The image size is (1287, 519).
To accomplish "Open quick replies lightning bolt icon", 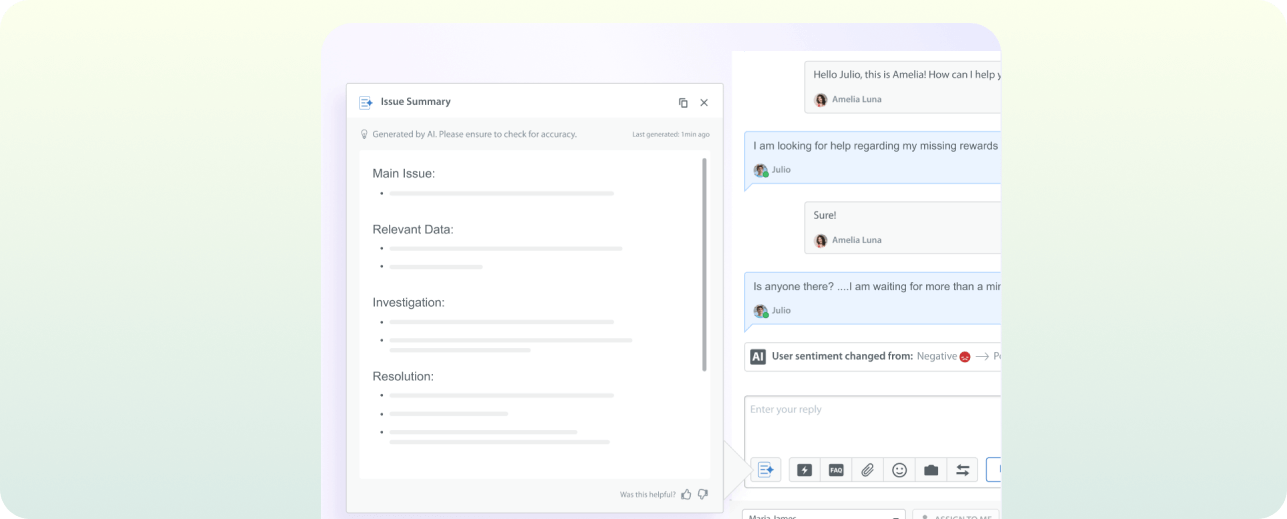I will 804,470.
